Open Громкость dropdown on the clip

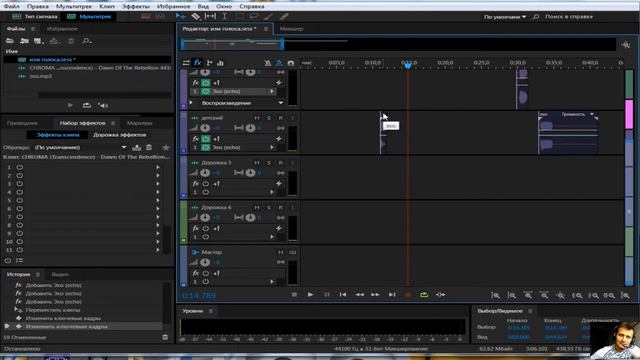tap(592, 114)
